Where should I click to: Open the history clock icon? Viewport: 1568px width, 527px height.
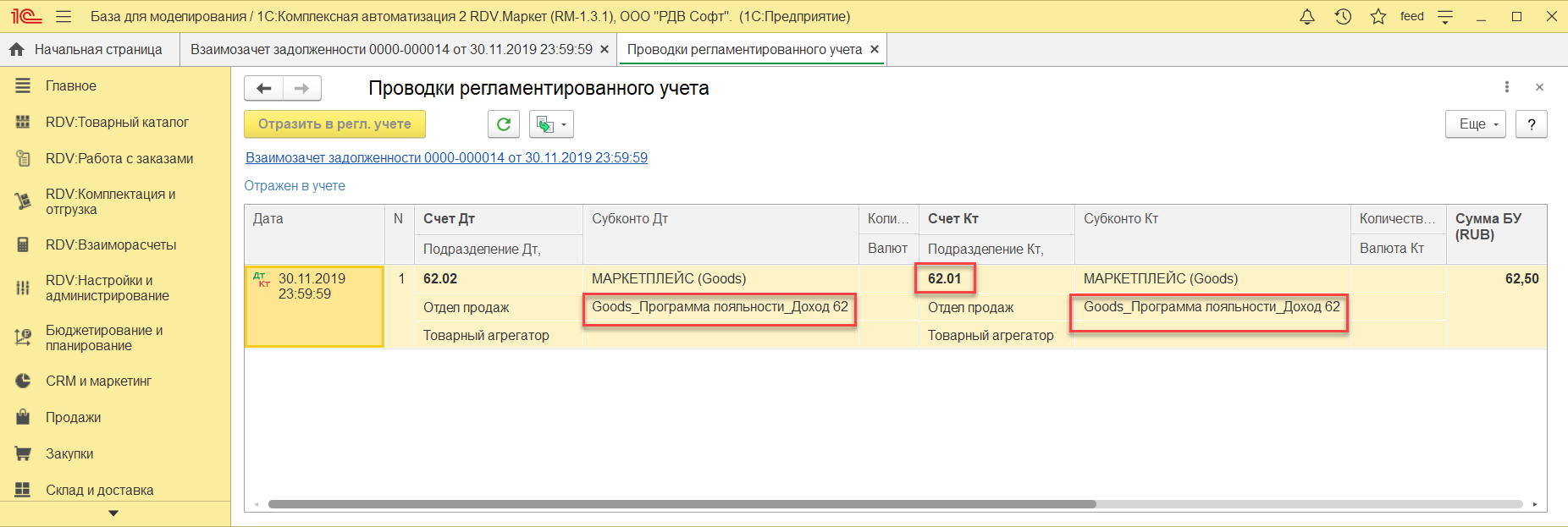click(1343, 17)
